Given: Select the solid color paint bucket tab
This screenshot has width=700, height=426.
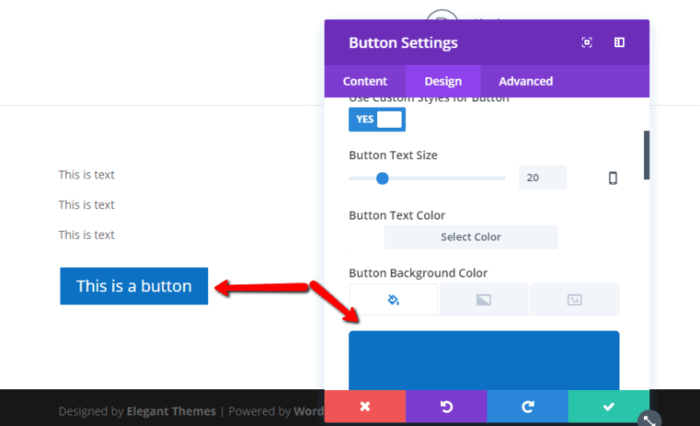Looking at the screenshot, I should coord(393,300).
